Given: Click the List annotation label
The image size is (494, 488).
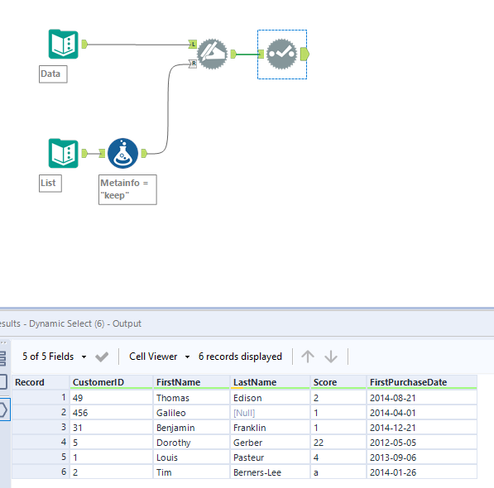Looking at the screenshot, I should click(50, 183).
